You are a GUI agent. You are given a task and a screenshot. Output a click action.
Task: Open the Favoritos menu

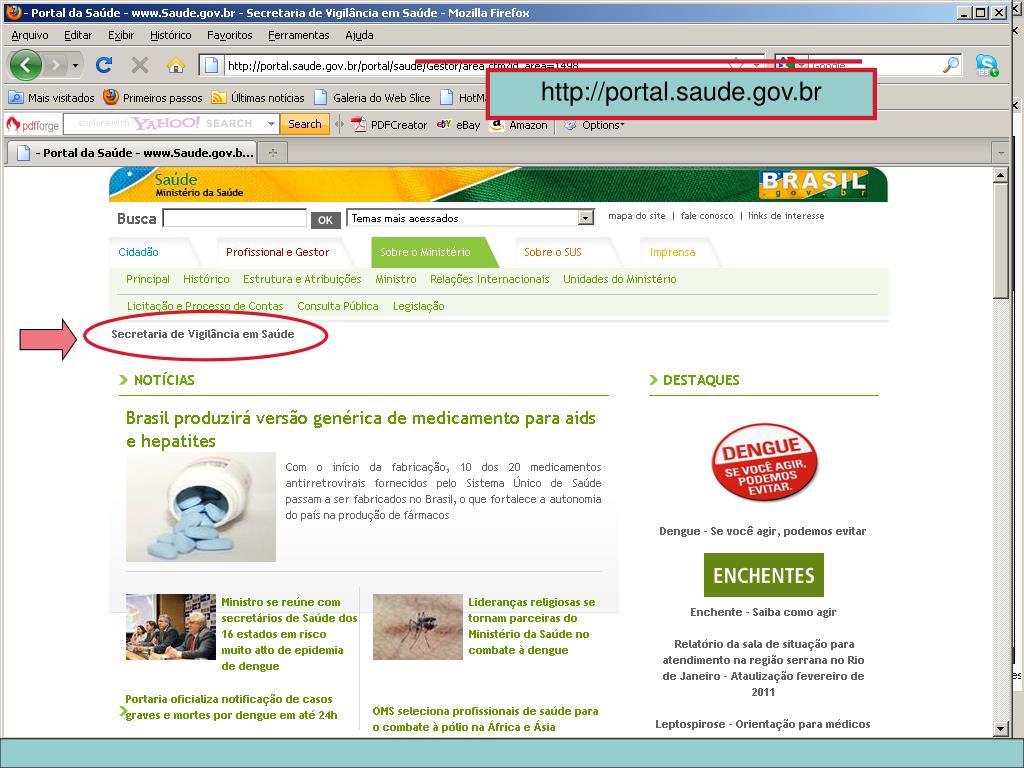229,35
